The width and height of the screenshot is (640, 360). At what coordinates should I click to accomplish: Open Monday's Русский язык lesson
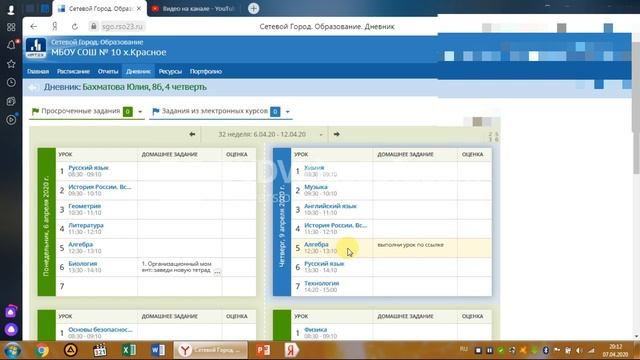pos(88,168)
